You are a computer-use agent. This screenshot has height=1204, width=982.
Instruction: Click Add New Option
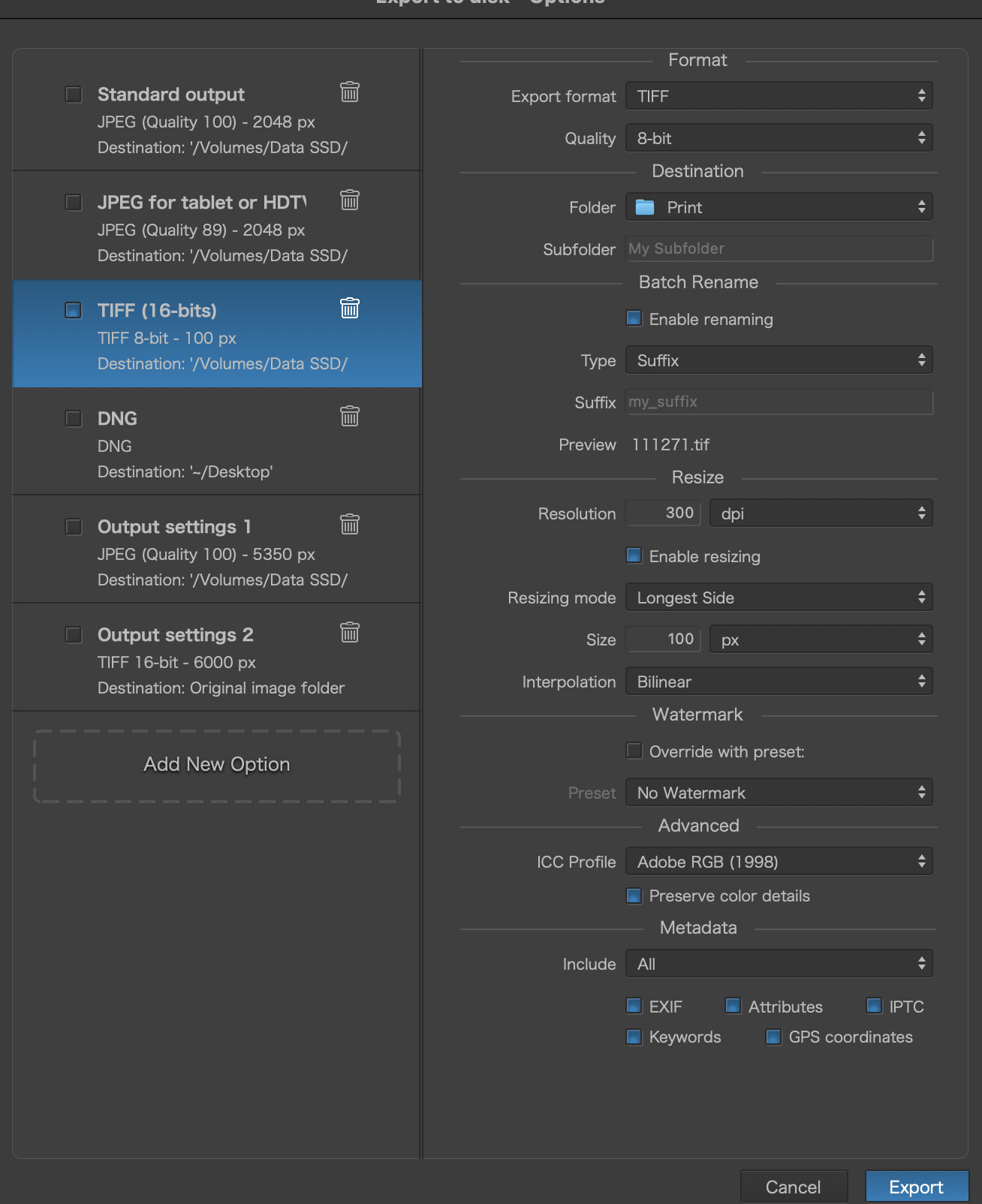[217, 765]
